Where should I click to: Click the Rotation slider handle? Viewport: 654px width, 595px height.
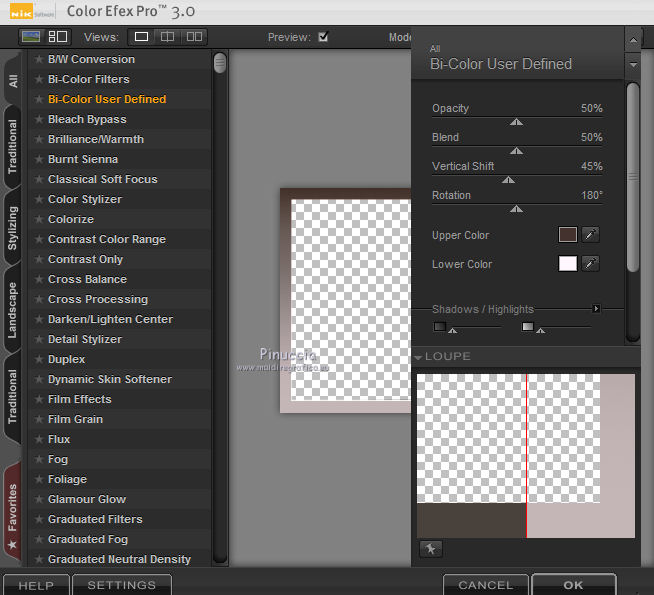(x=516, y=208)
